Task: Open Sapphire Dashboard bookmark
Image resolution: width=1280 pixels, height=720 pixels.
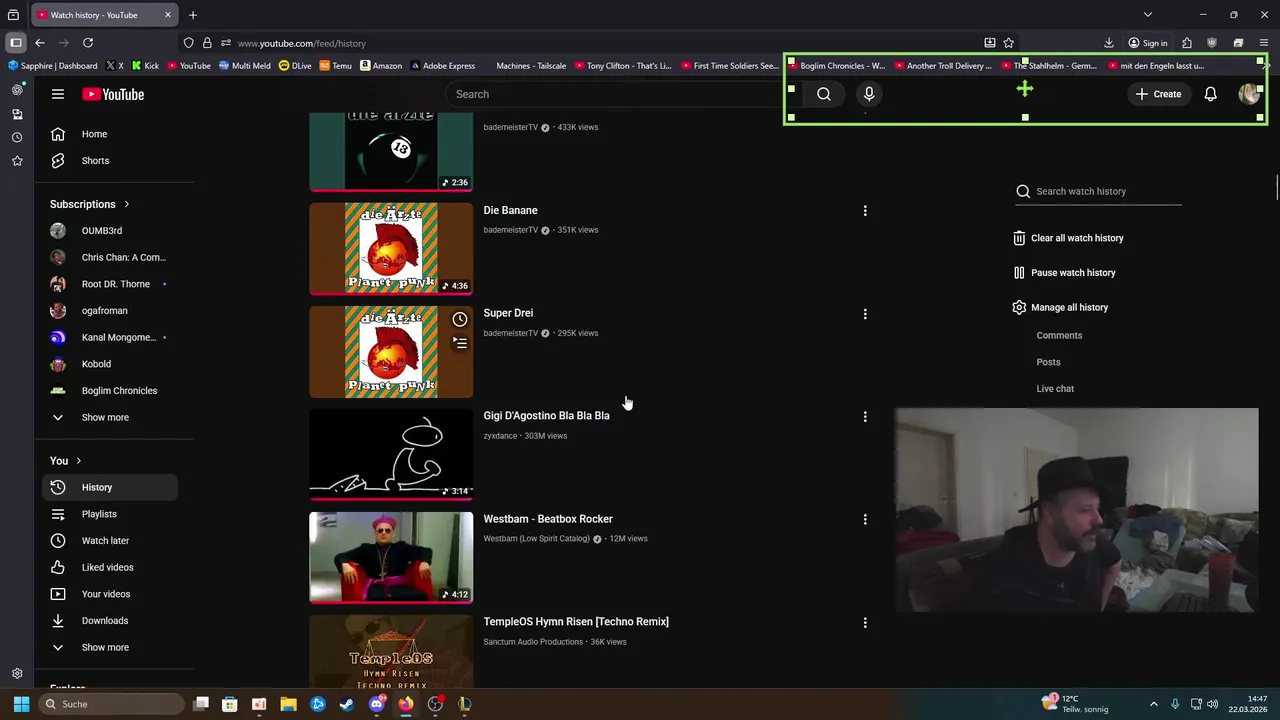Action: (52, 66)
